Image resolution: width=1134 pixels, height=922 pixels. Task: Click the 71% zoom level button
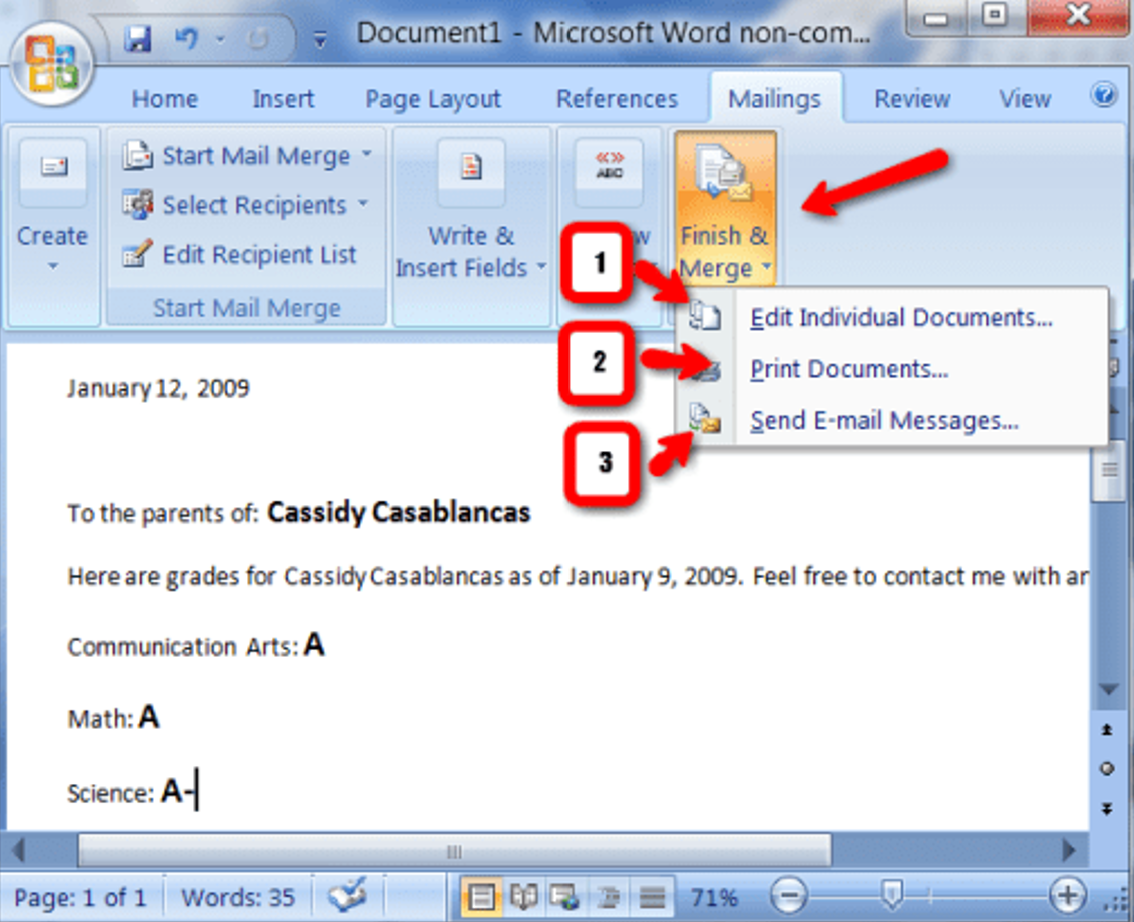(714, 897)
